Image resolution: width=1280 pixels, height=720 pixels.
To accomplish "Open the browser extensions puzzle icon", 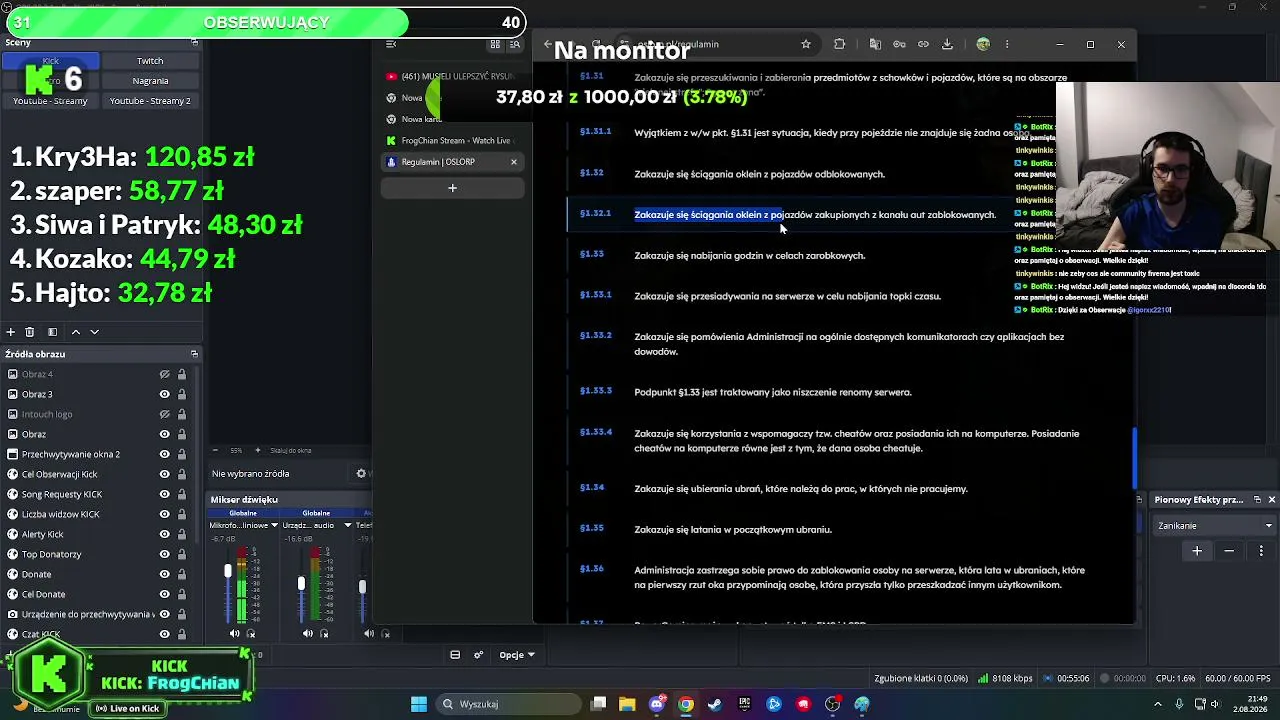I will (840, 44).
